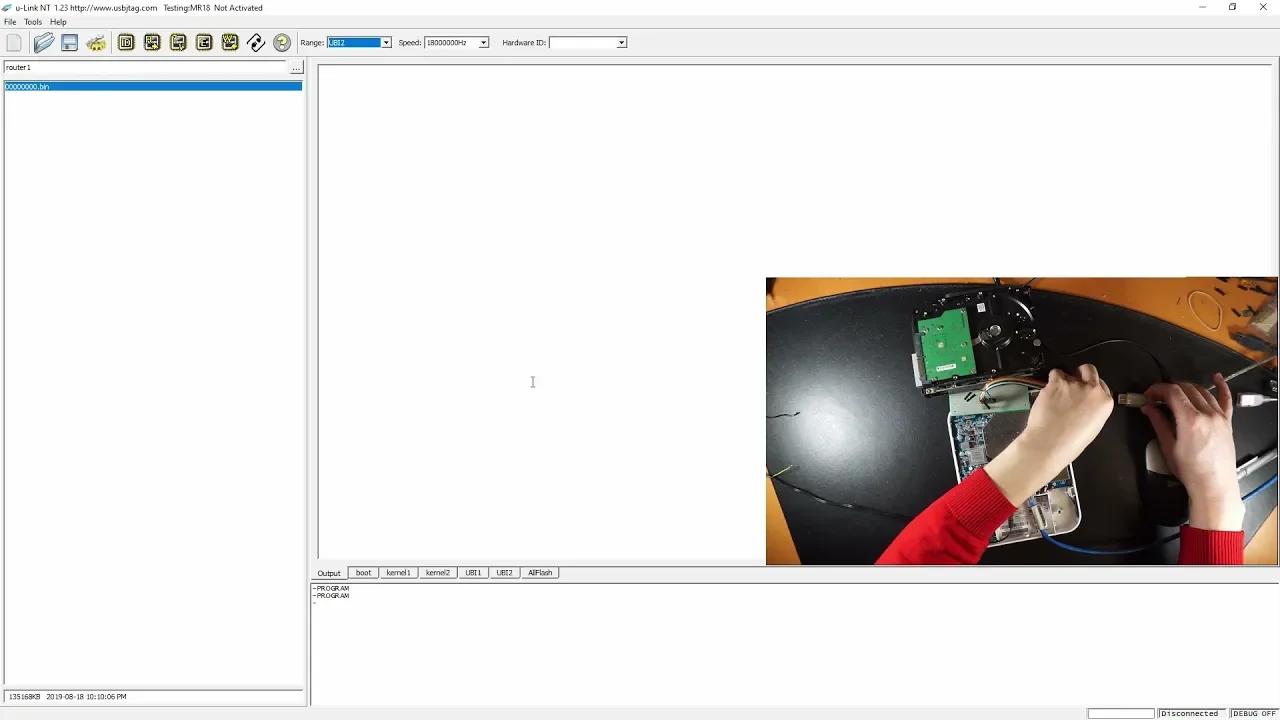The image size is (1280, 720).
Task: Click the New file toolbar icon
Action: [14, 42]
